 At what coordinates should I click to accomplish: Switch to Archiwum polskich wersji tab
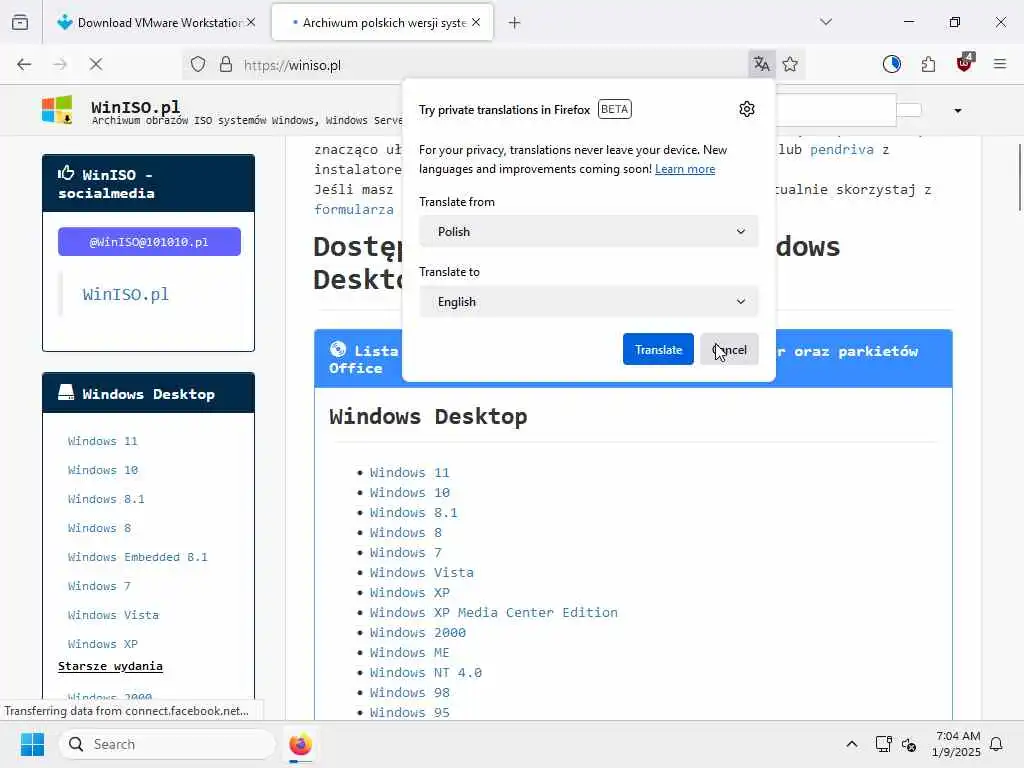(x=383, y=23)
